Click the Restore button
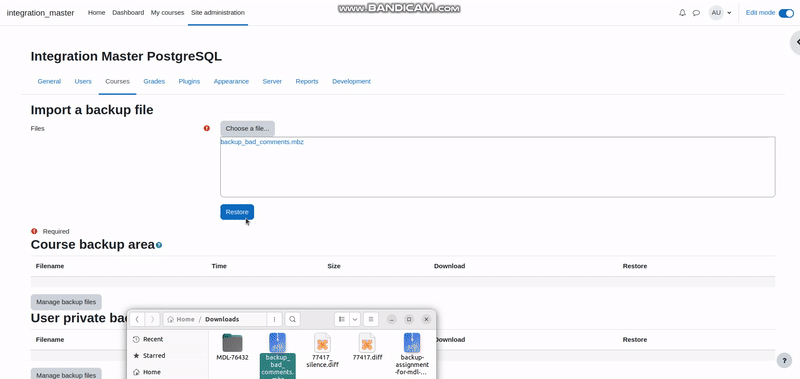This screenshot has height=379, width=800. [237, 212]
